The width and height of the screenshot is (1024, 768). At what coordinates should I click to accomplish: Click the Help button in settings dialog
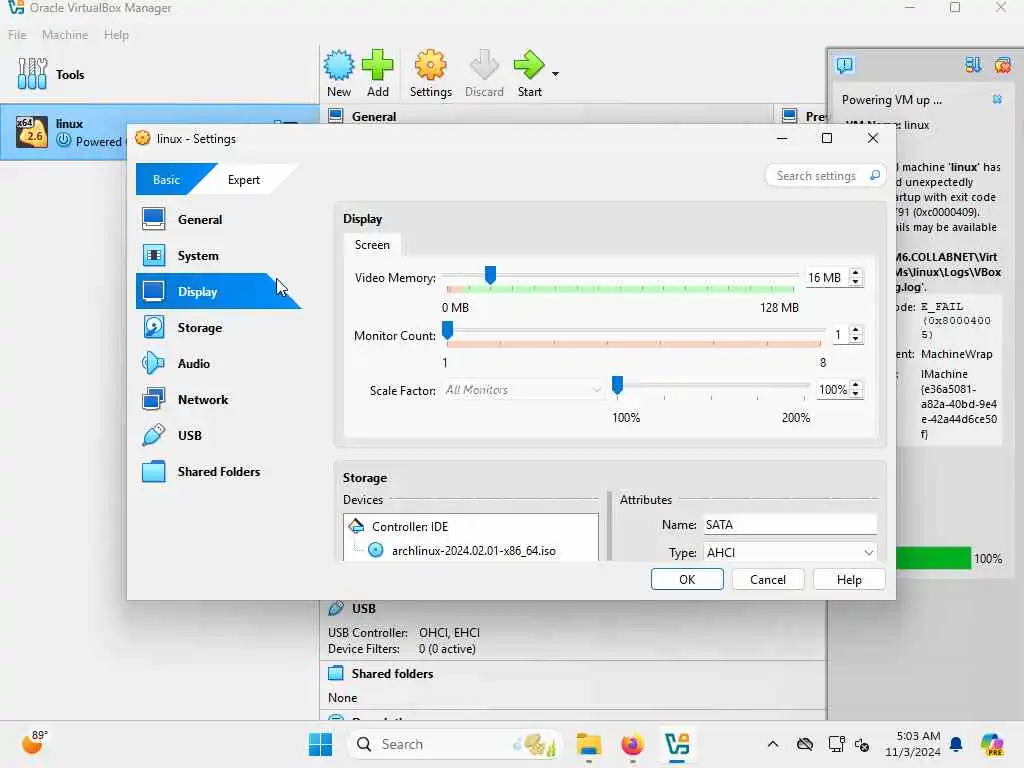click(849, 579)
